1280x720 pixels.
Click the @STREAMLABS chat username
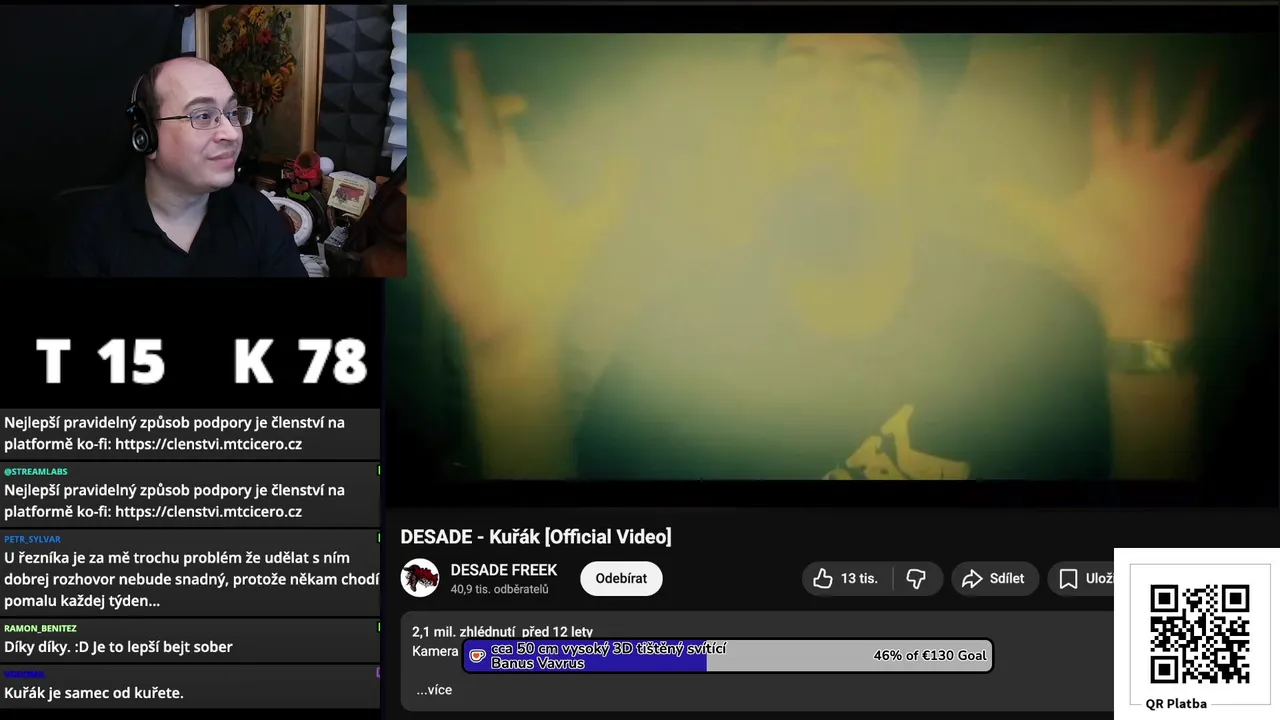(x=35, y=471)
